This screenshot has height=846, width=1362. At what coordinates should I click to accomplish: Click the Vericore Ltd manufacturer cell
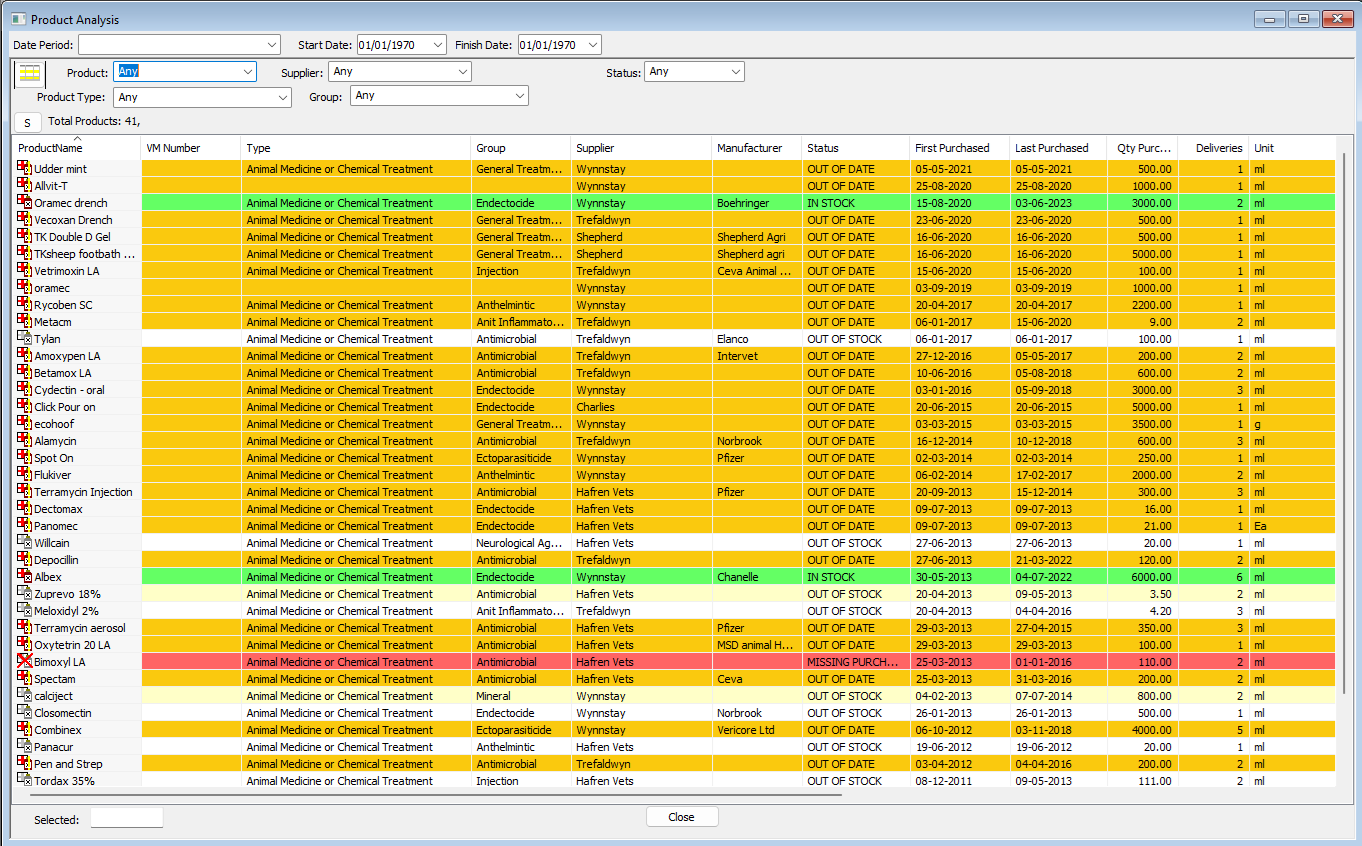757,730
